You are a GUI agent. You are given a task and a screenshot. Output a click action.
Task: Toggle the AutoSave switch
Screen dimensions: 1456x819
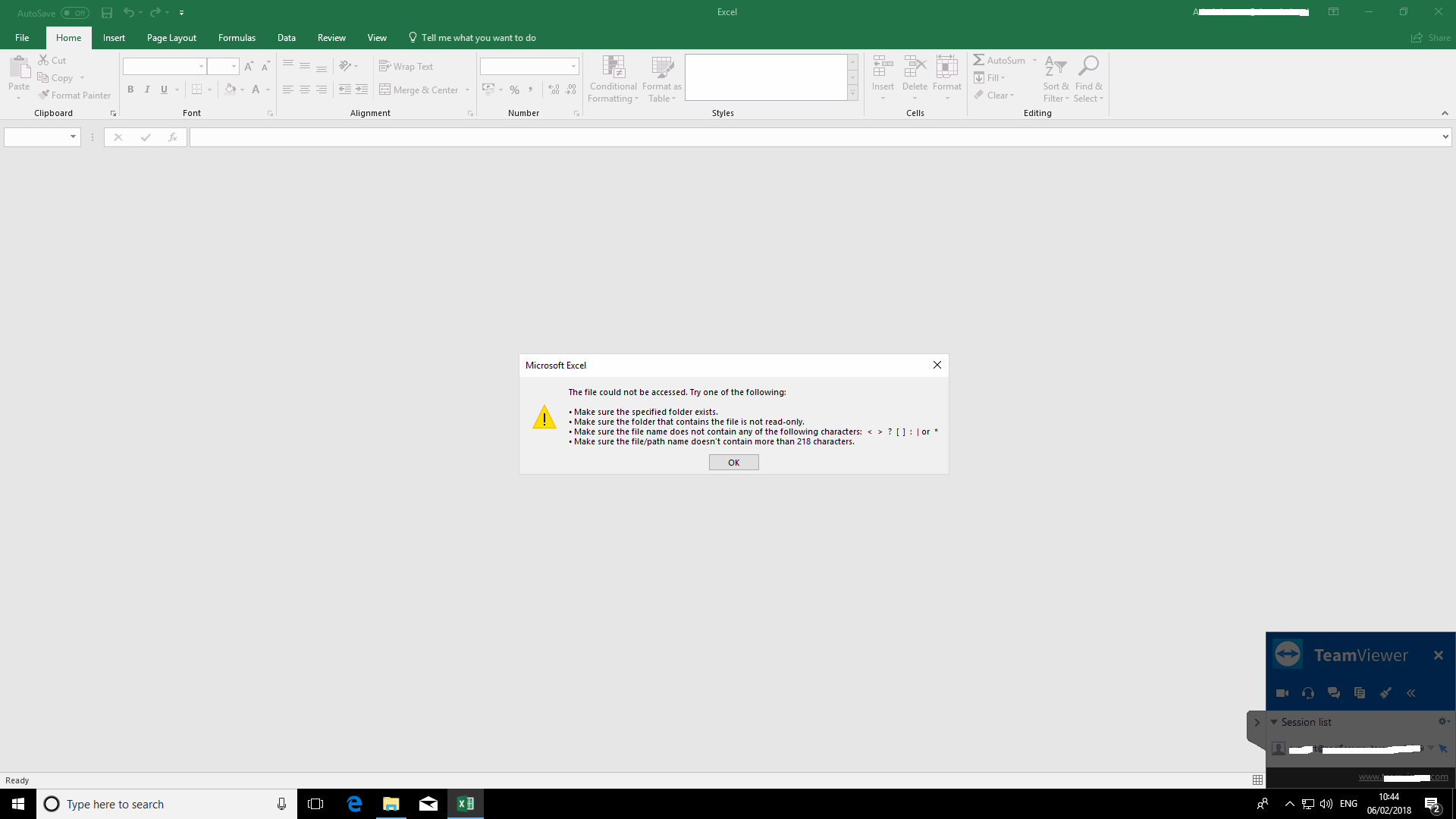click(75, 13)
